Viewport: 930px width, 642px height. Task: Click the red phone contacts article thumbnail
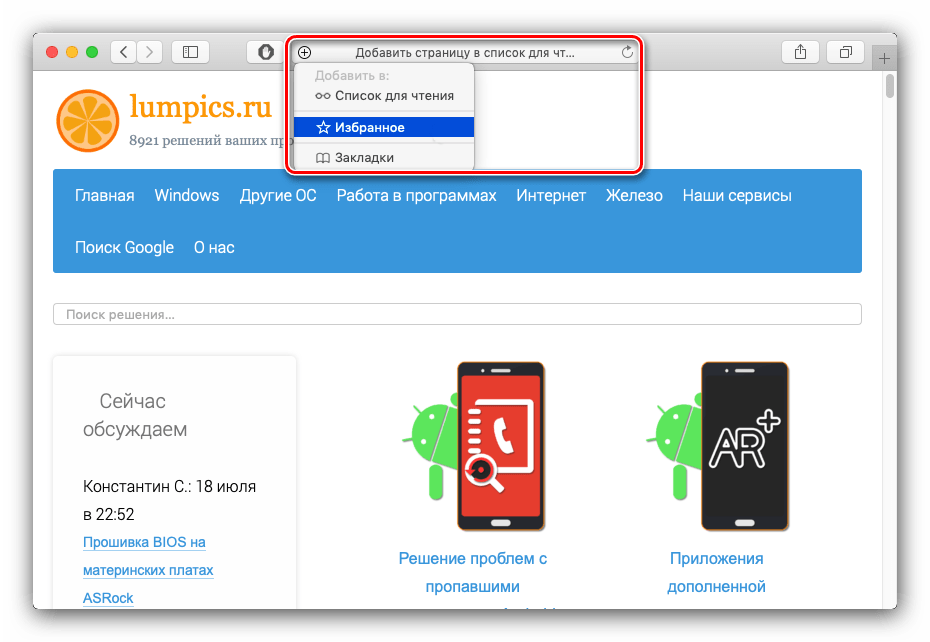(500, 445)
